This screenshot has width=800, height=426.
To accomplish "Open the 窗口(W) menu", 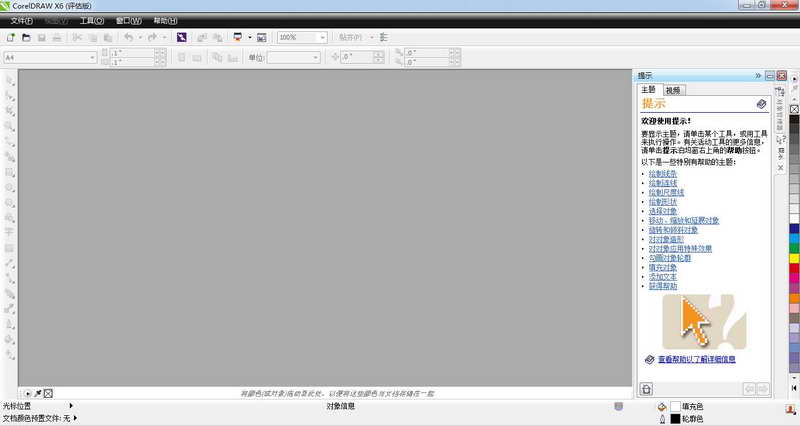I will [x=129, y=20].
